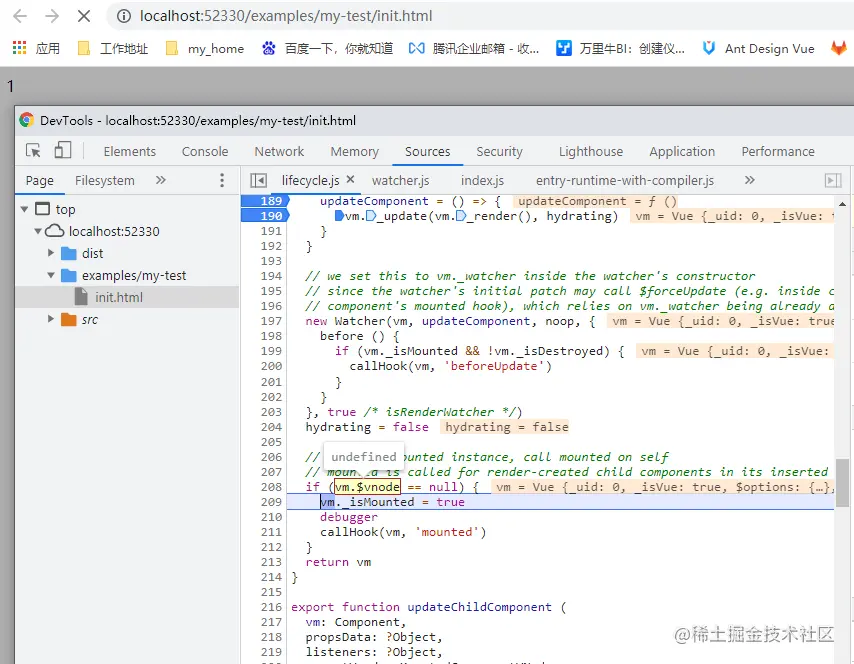Expand the src folder

point(51,319)
